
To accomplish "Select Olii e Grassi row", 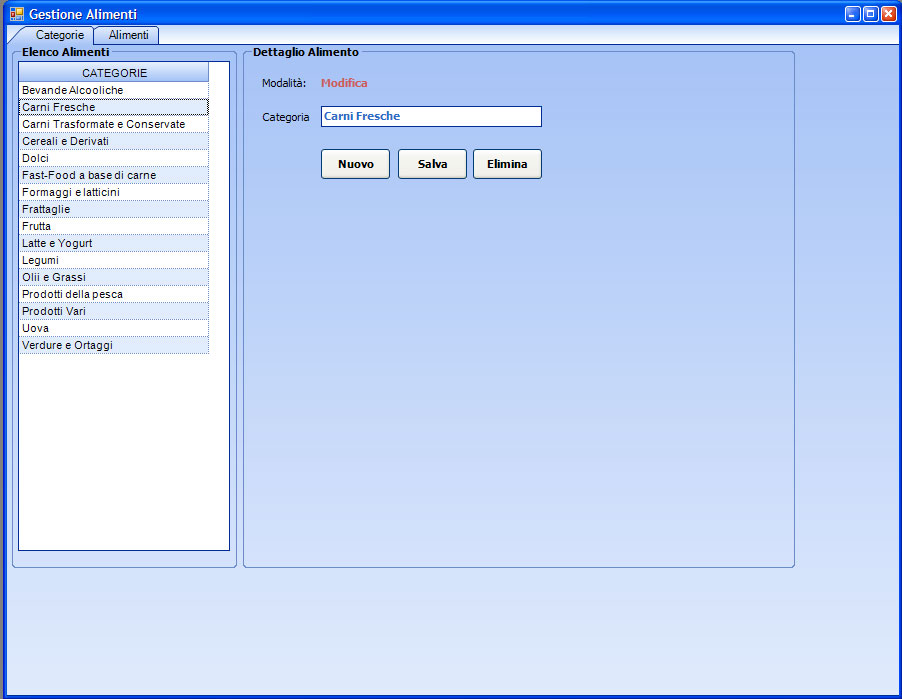I will 113,277.
